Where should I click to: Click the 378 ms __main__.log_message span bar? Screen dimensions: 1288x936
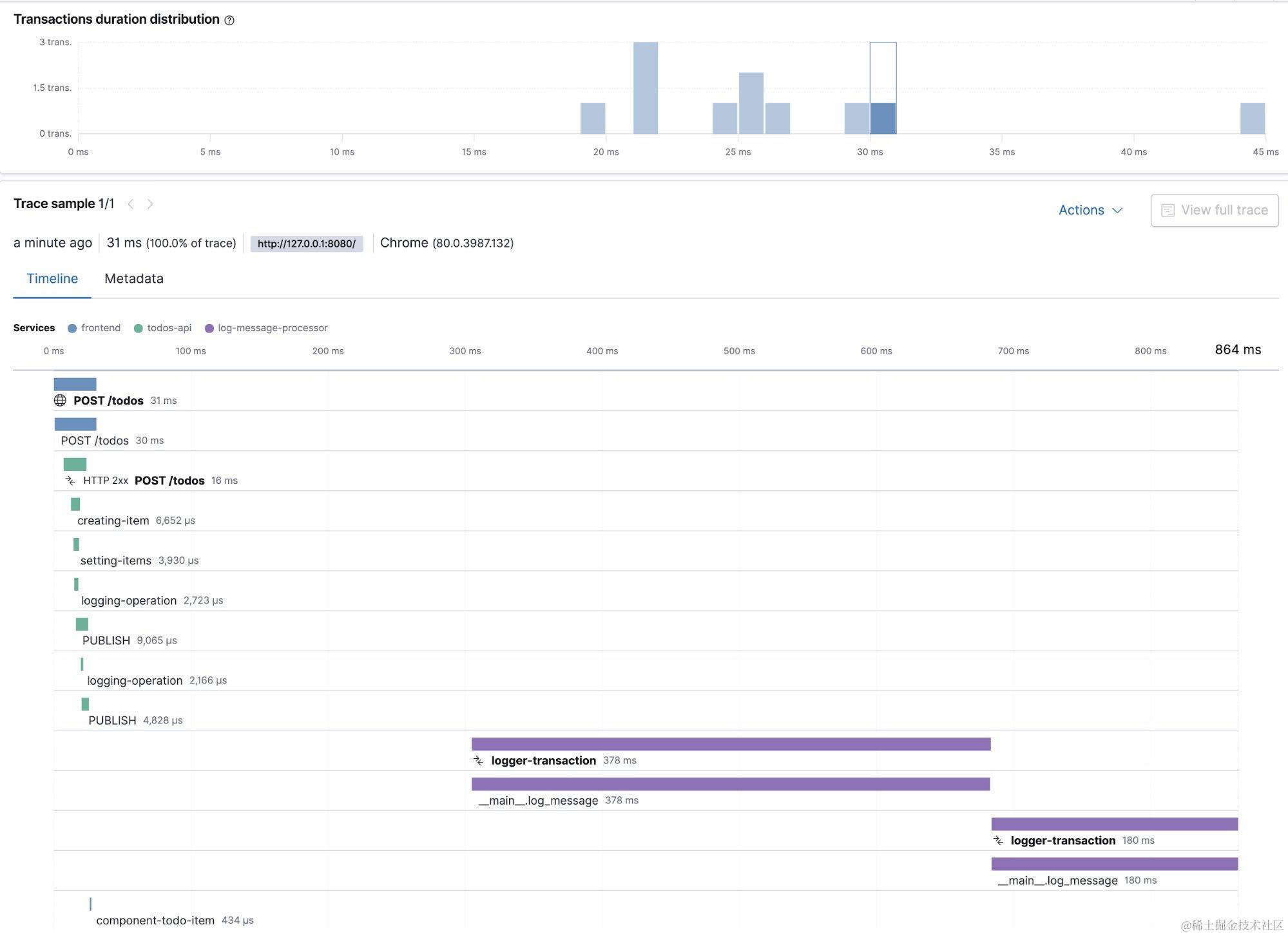click(x=730, y=784)
